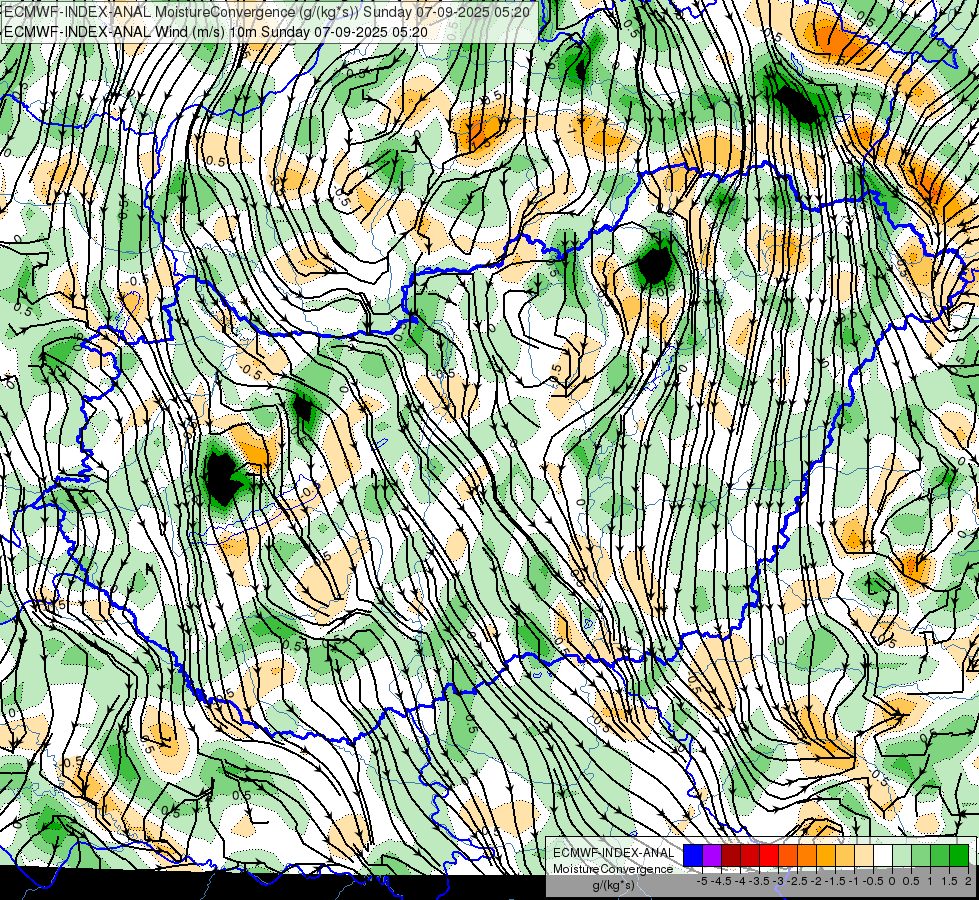The image size is (979, 900).
Task: Choose the darkest green legend swatch
Action: pos(959,855)
